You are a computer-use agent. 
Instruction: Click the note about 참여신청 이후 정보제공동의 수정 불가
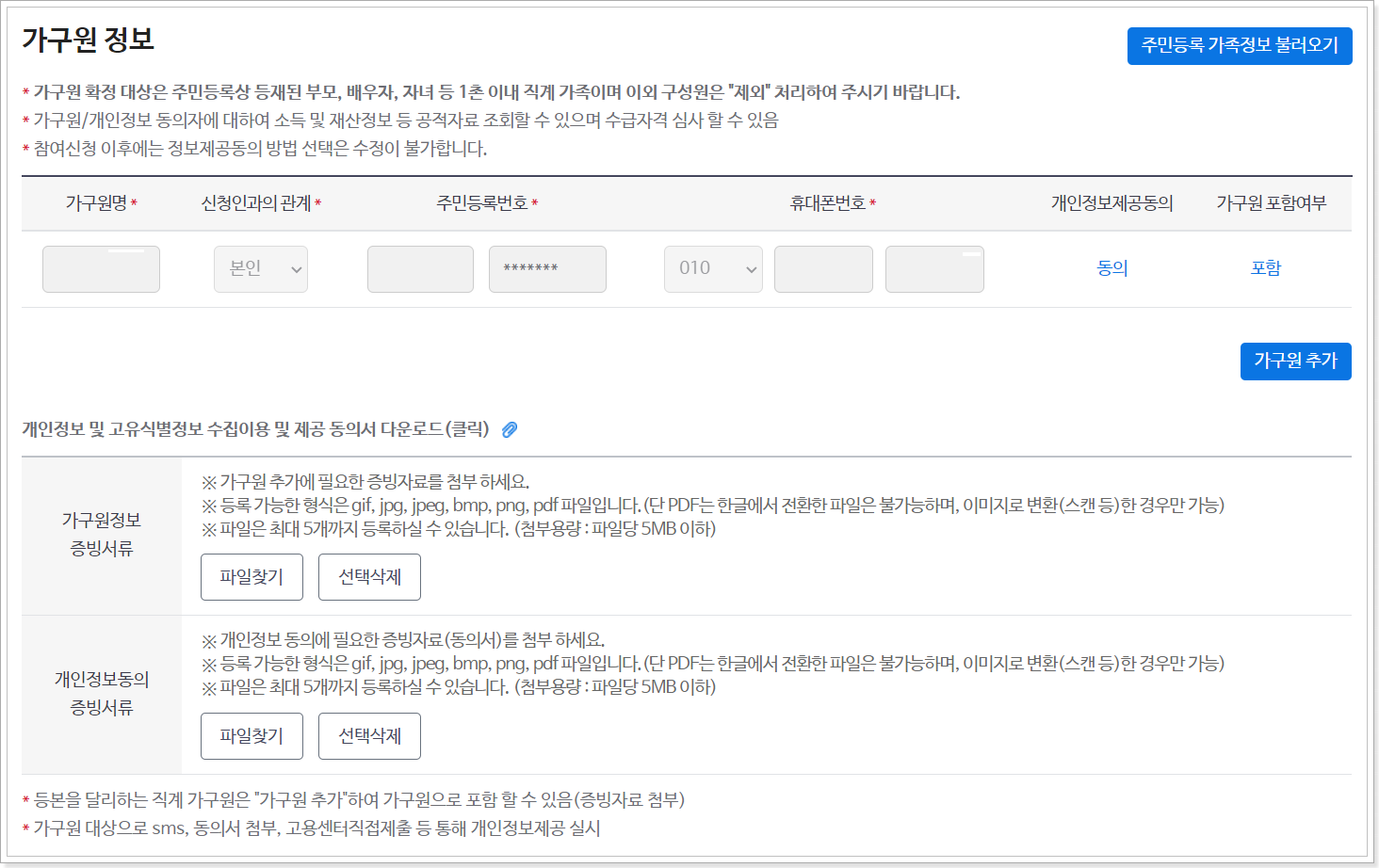254,149
